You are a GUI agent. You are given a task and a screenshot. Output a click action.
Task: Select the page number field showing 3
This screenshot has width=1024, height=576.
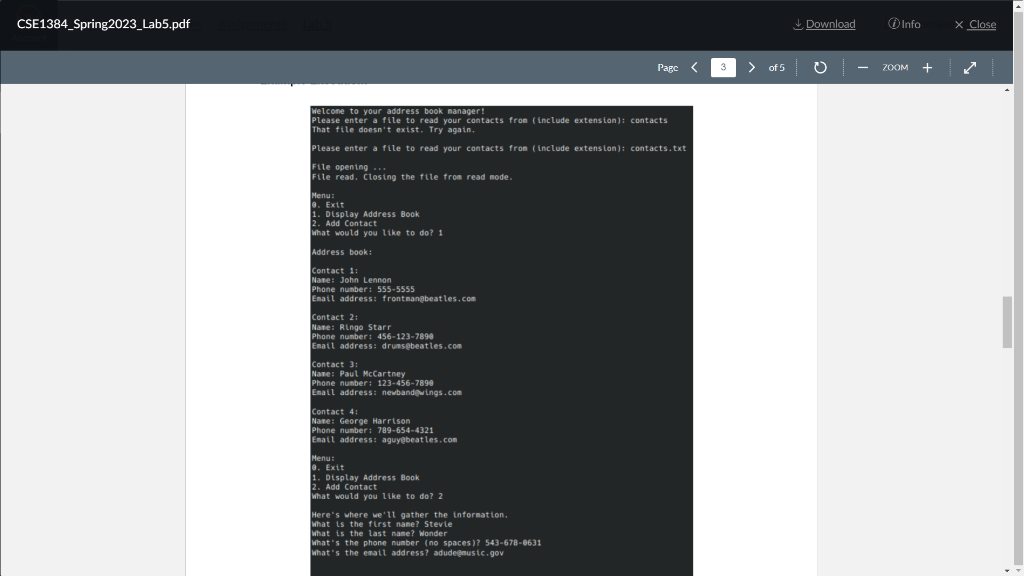pos(723,67)
